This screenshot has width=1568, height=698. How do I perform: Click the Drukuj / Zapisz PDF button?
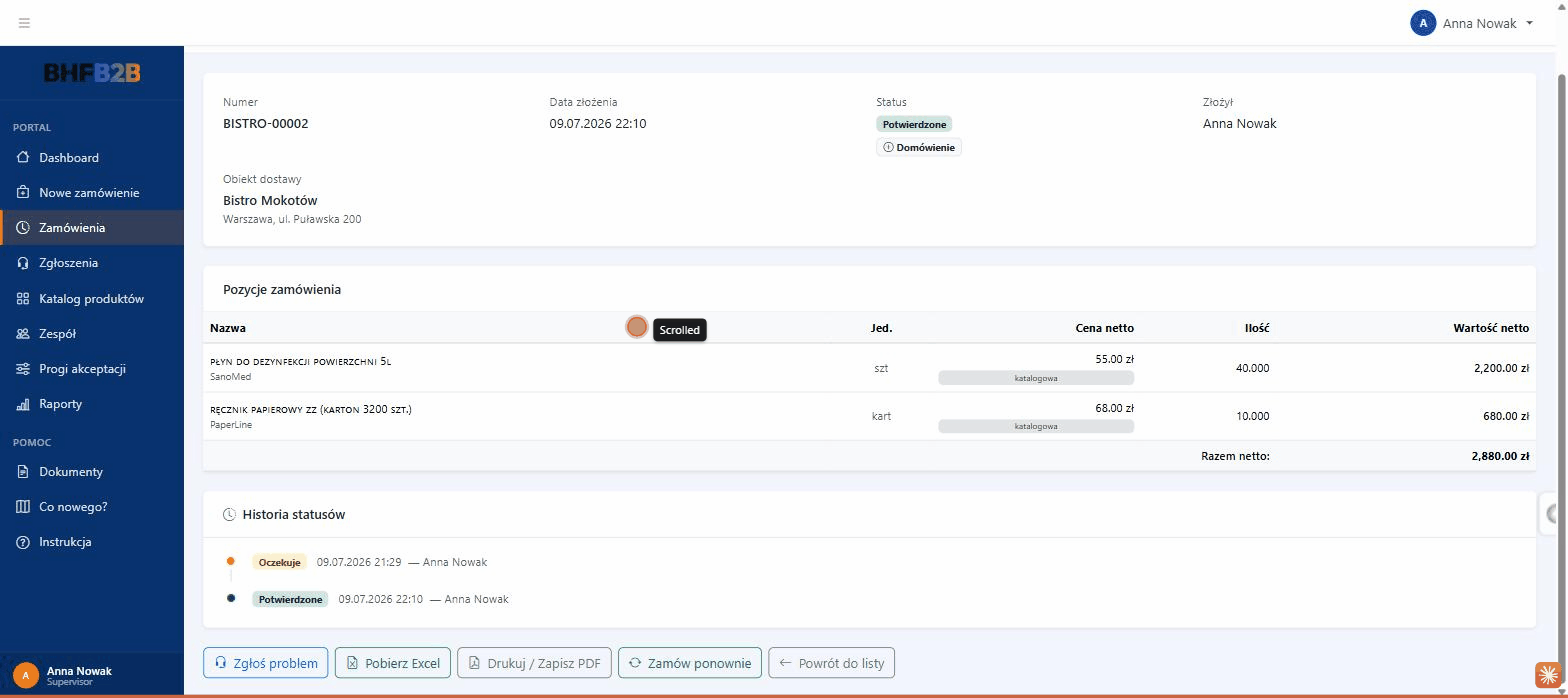[x=535, y=663]
